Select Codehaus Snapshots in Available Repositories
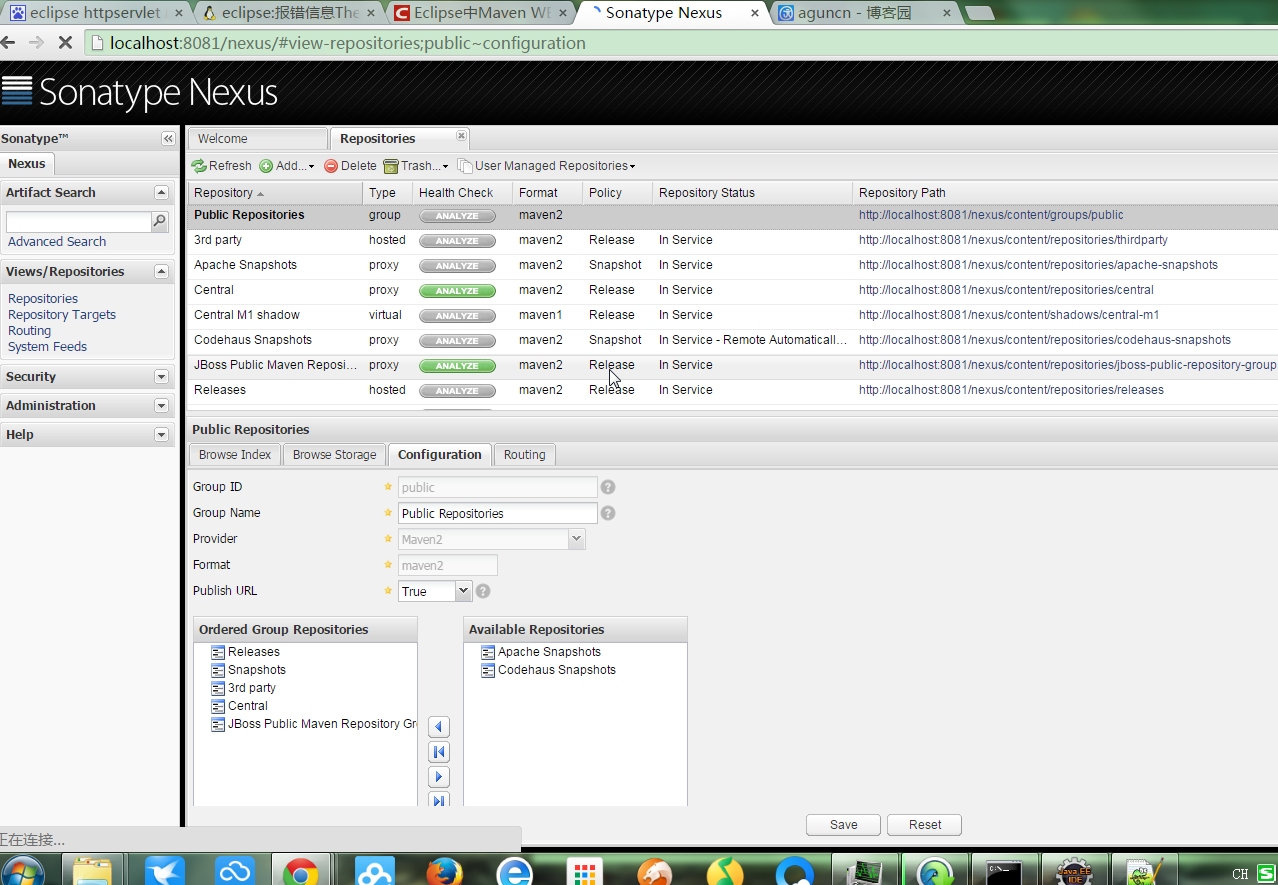The height and width of the screenshot is (885, 1278). pyautogui.click(x=557, y=670)
